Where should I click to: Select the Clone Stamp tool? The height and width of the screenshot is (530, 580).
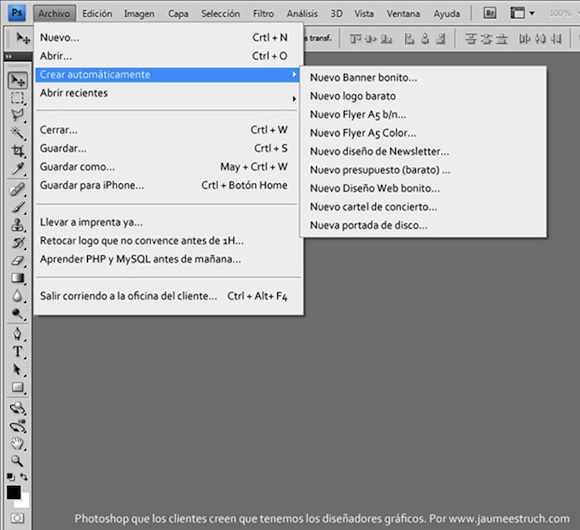[18, 225]
